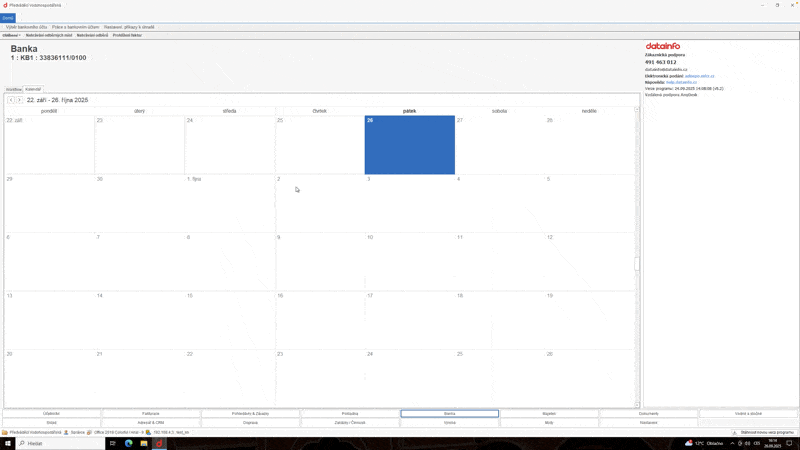Open the Účetnictví module button
Image resolution: width=800 pixels, height=450 pixels.
pos(51,413)
